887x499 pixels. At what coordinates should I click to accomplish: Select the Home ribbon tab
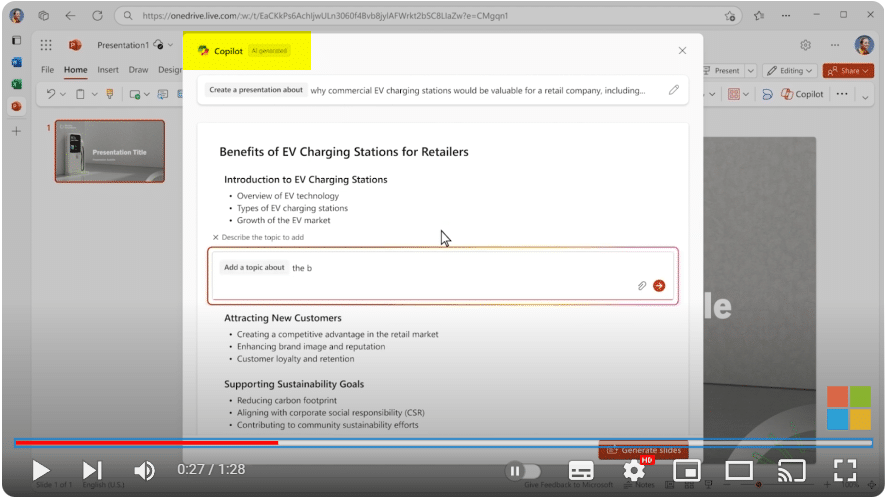coord(75,70)
